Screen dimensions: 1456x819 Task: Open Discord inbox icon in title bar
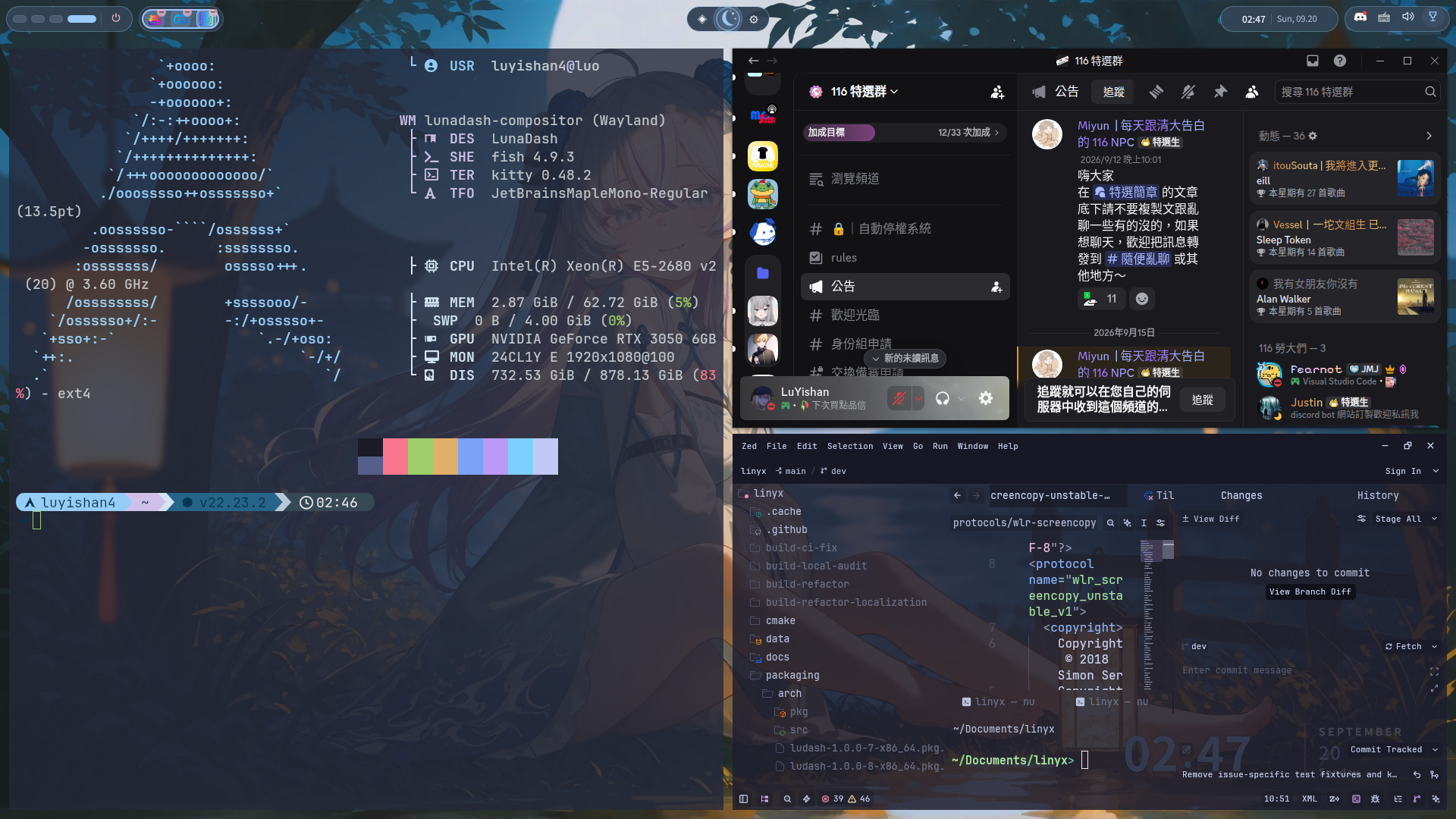[1312, 61]
